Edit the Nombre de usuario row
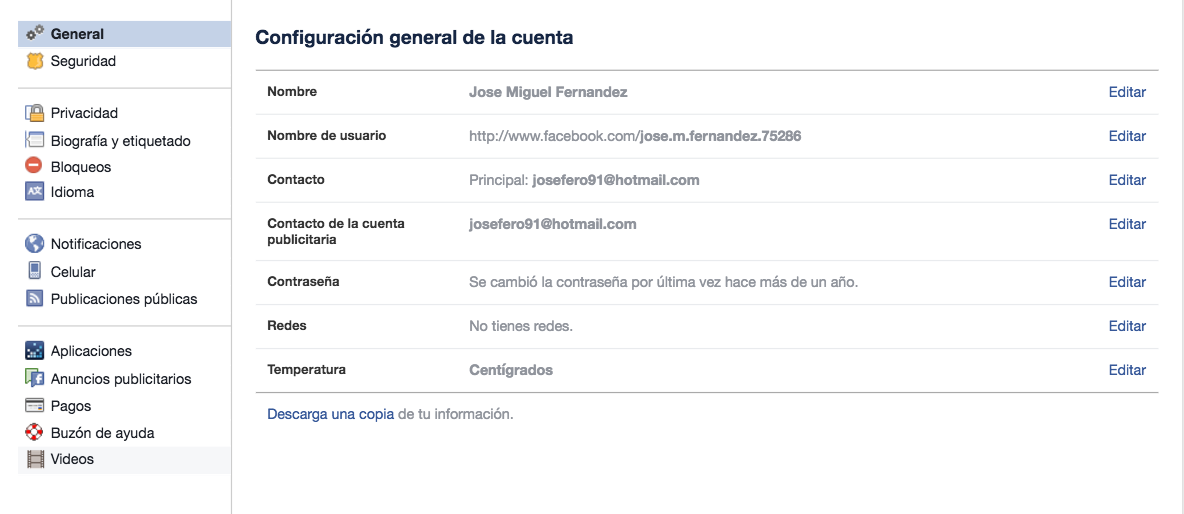 [x=1127, y=136]
